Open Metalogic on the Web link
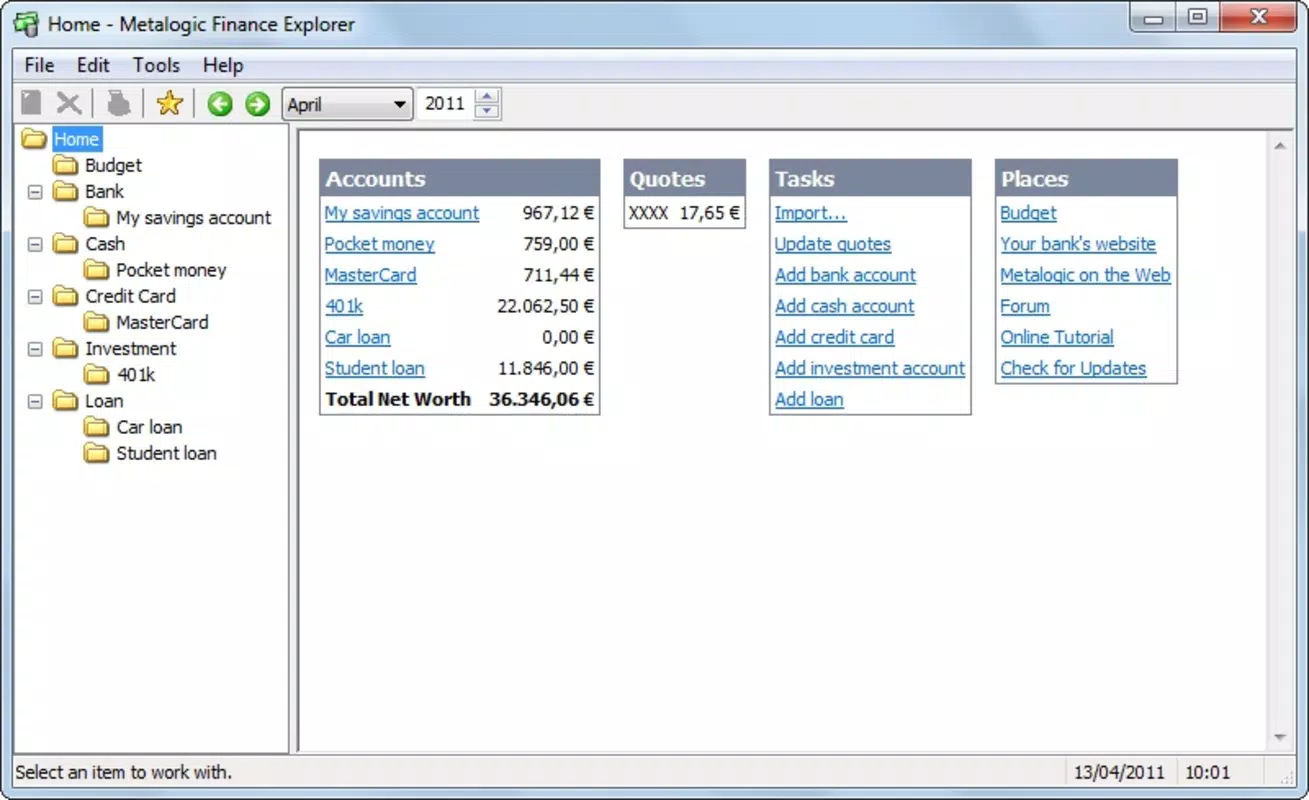 [1086, 275]
